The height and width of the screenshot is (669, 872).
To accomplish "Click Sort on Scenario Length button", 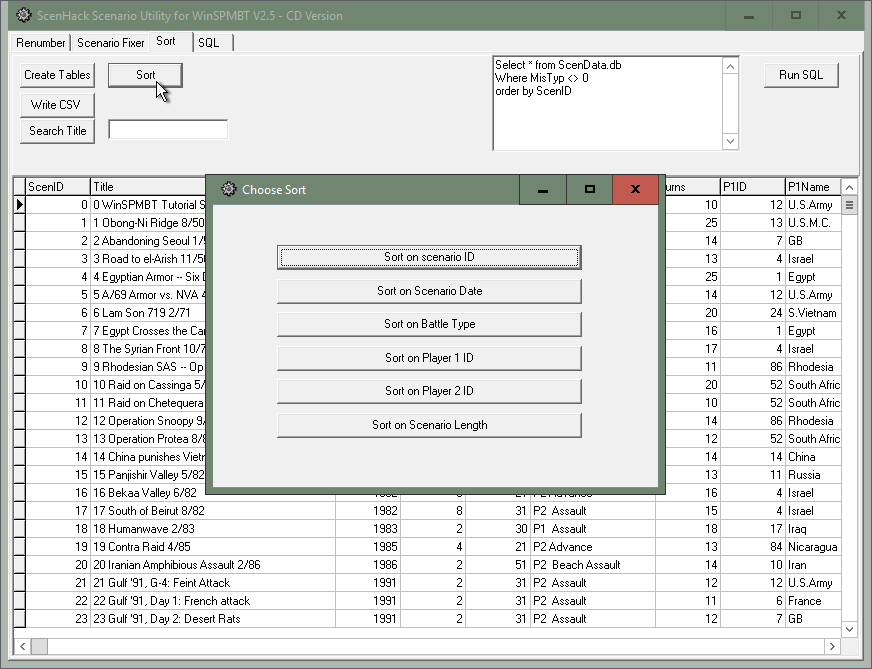I will pos(429,425).
